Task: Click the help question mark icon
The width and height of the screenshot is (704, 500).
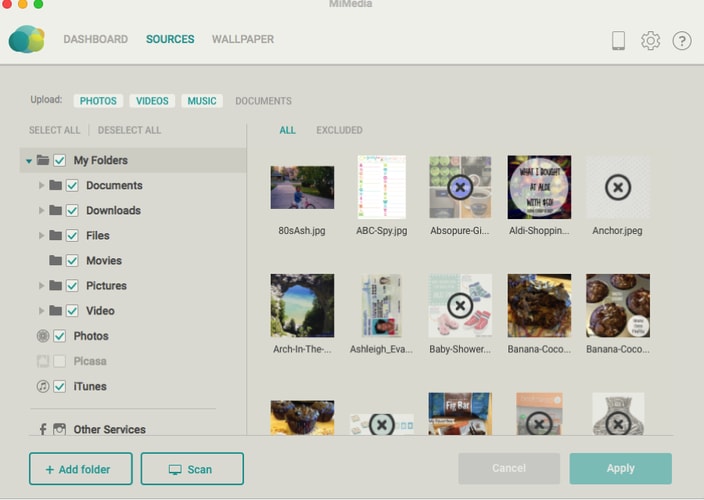Action: [682, 40]
